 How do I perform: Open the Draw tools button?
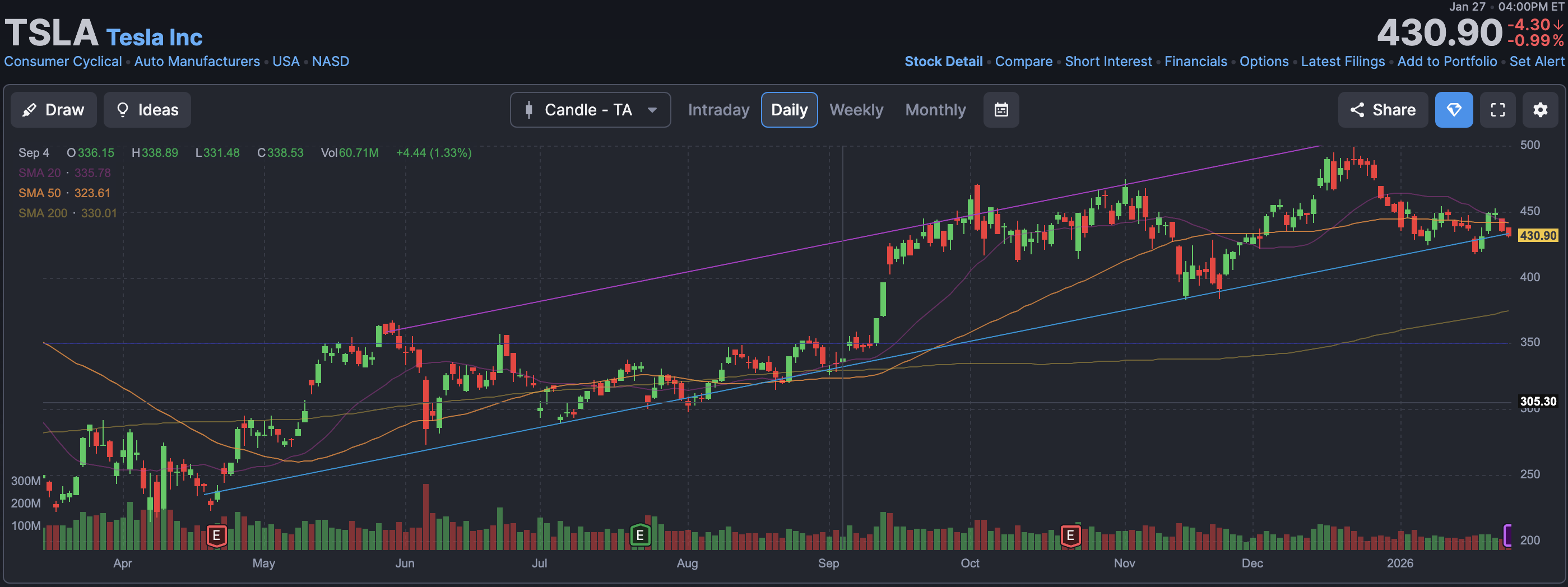54,110
